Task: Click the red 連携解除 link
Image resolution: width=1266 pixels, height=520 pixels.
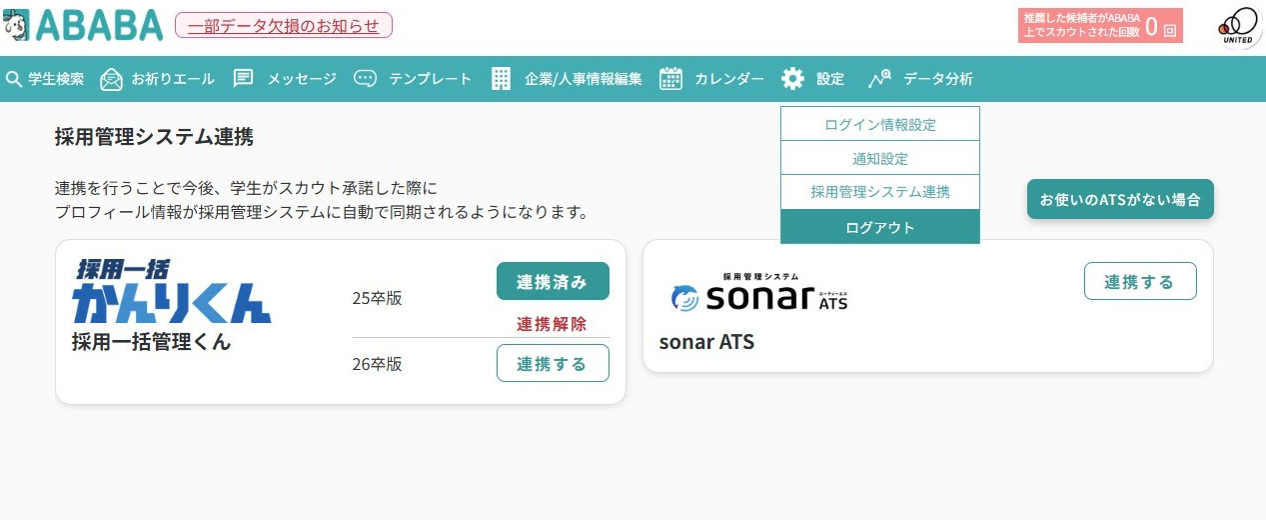Action: [x=552, y=323]
